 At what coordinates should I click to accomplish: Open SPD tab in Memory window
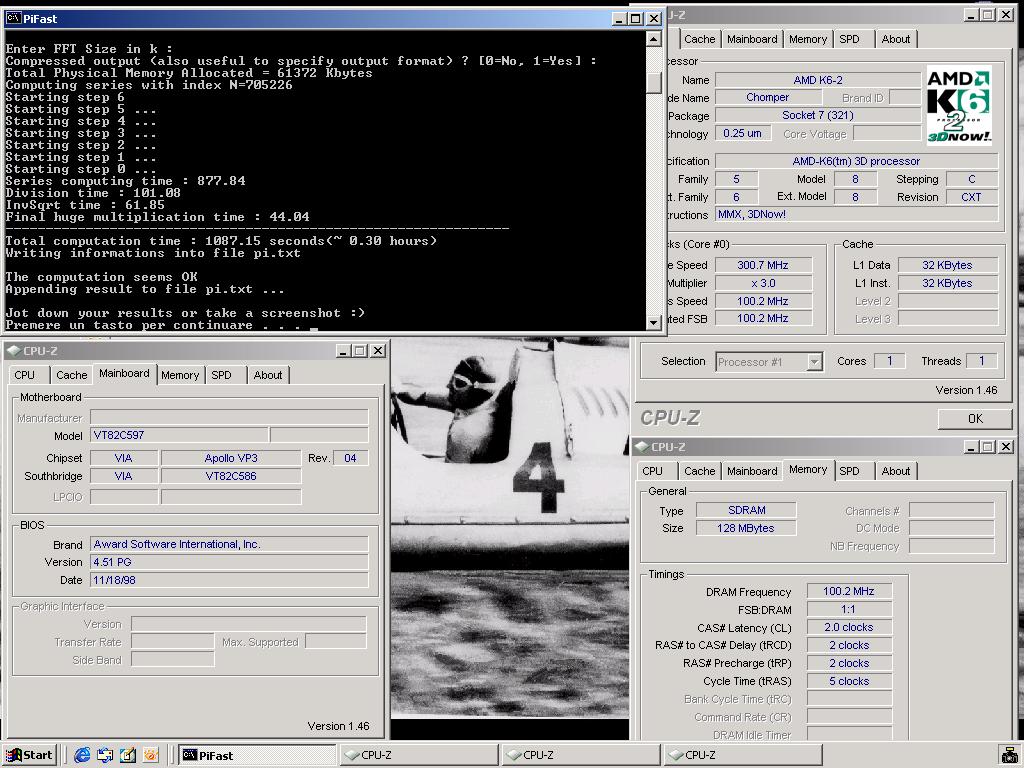849,471
